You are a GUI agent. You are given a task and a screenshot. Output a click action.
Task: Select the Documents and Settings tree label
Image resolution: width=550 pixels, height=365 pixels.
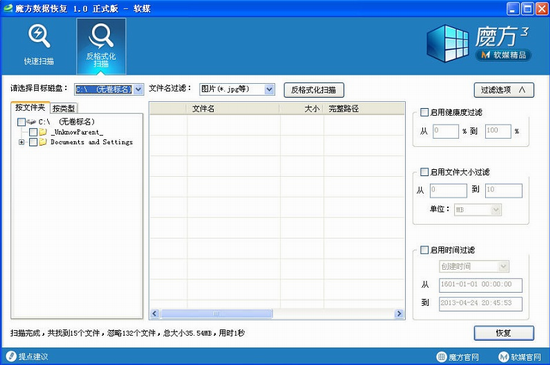click(x=92, y=142)
